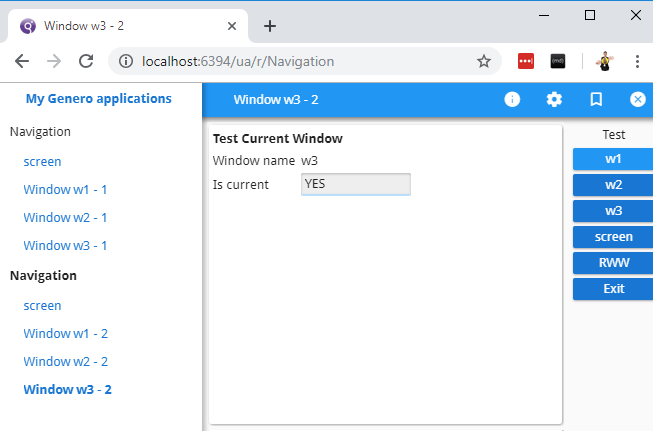Select Window w2 - 2 in sidebar
653x431 pixels.
(x=65, y=361)
